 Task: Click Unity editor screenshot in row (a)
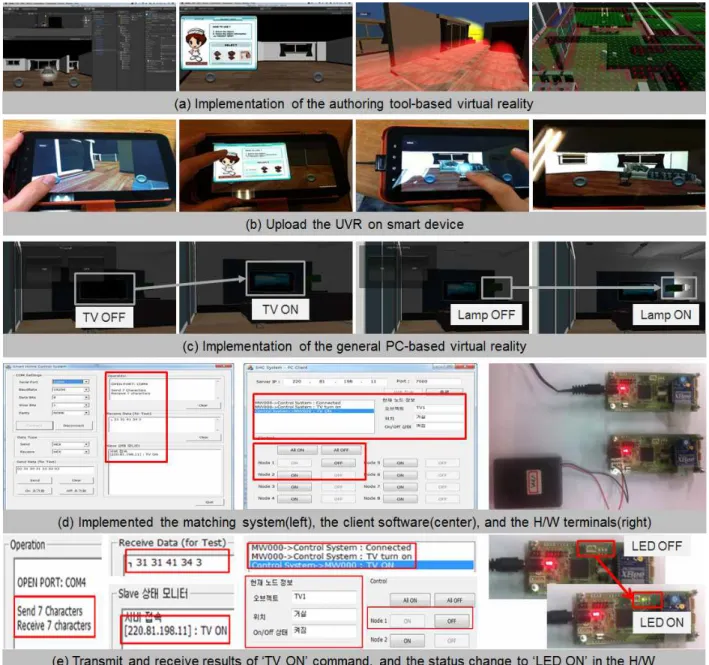90,47
